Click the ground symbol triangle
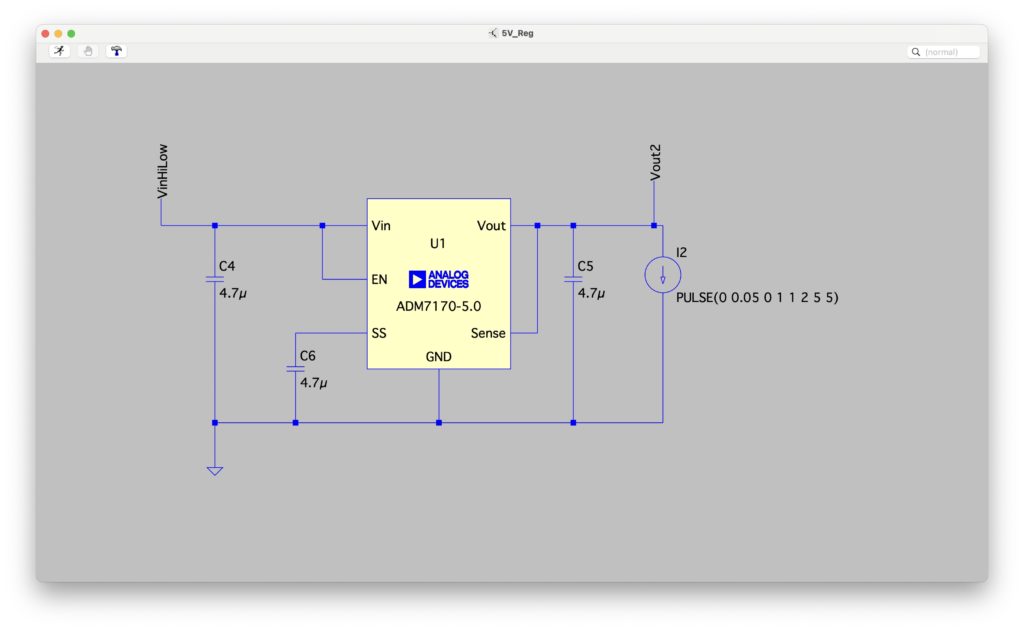Screen dimensions: 1024x630 point(214,469)
